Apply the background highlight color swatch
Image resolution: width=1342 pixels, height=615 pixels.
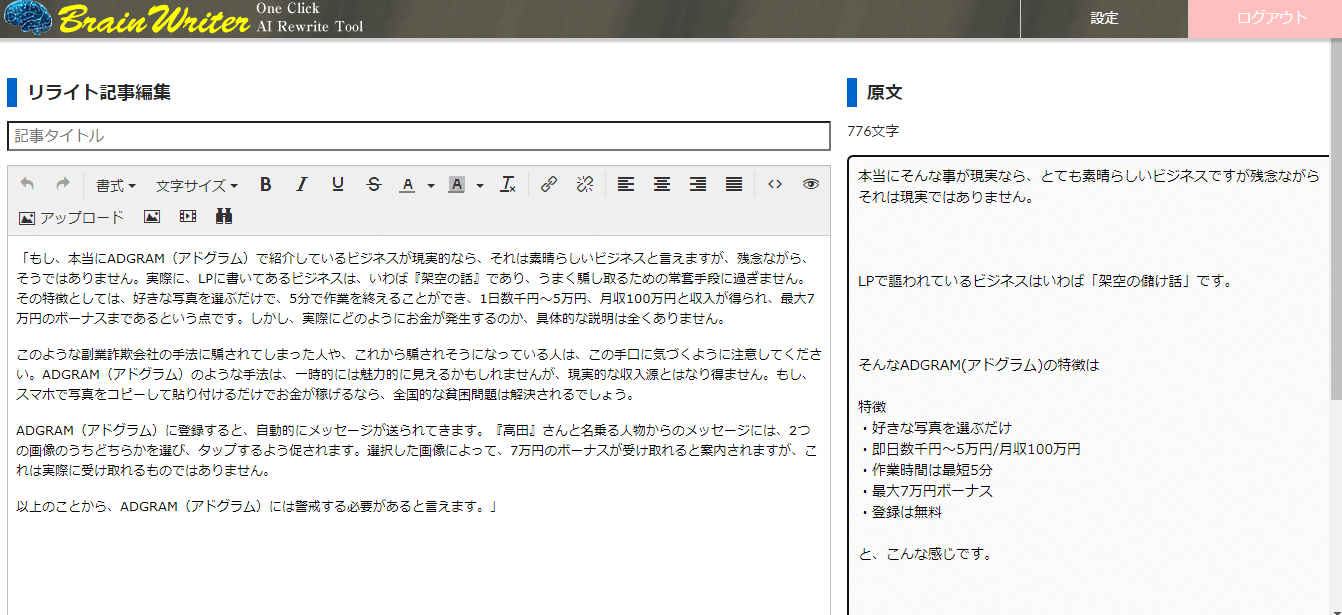[457, 185]
